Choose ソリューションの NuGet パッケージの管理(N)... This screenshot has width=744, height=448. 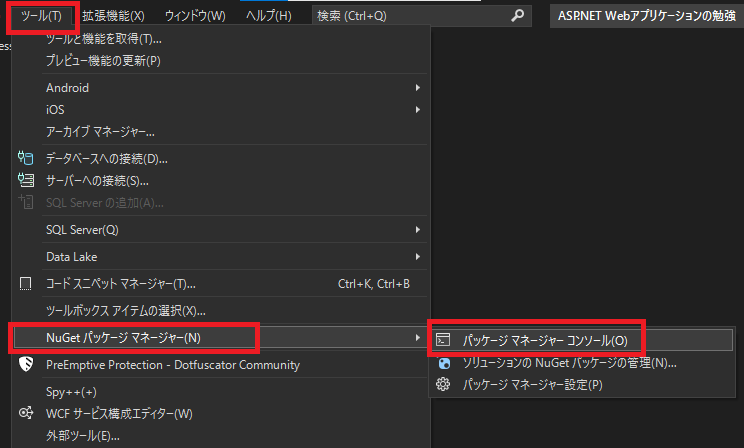569,363
